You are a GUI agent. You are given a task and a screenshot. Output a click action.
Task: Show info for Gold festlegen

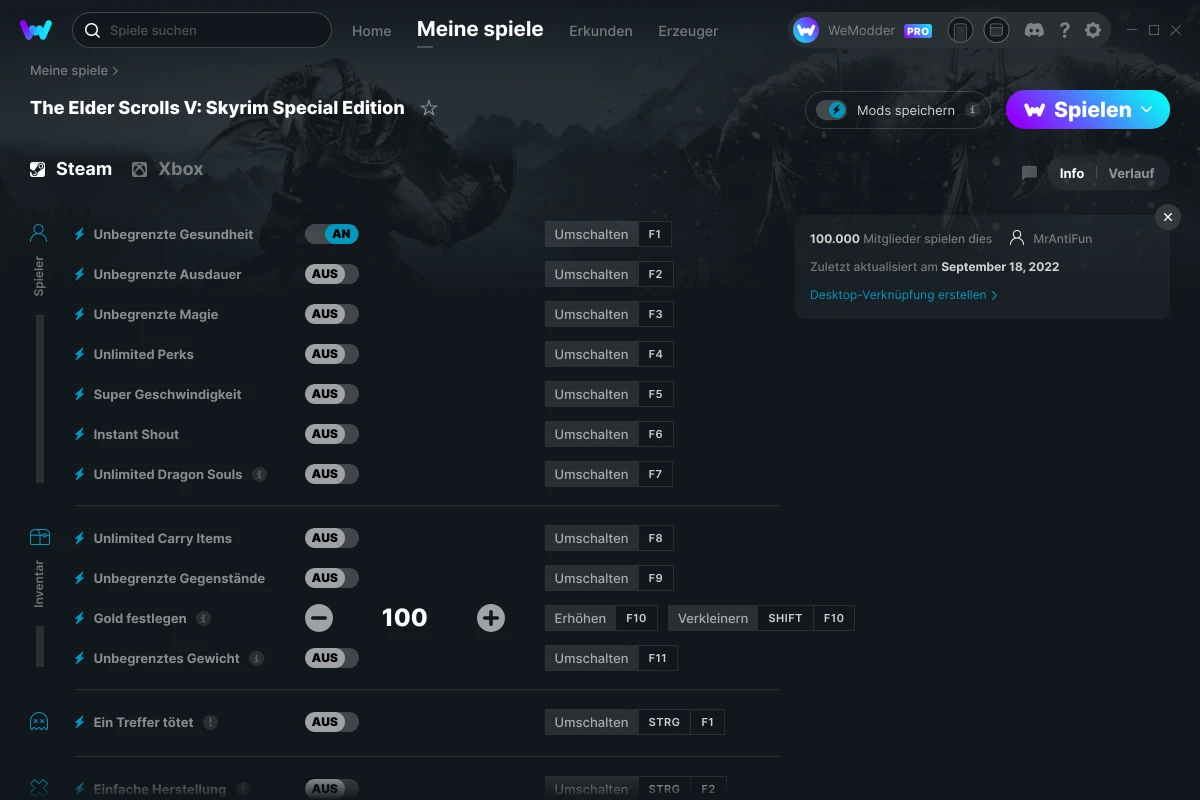(x=203, y=618)
